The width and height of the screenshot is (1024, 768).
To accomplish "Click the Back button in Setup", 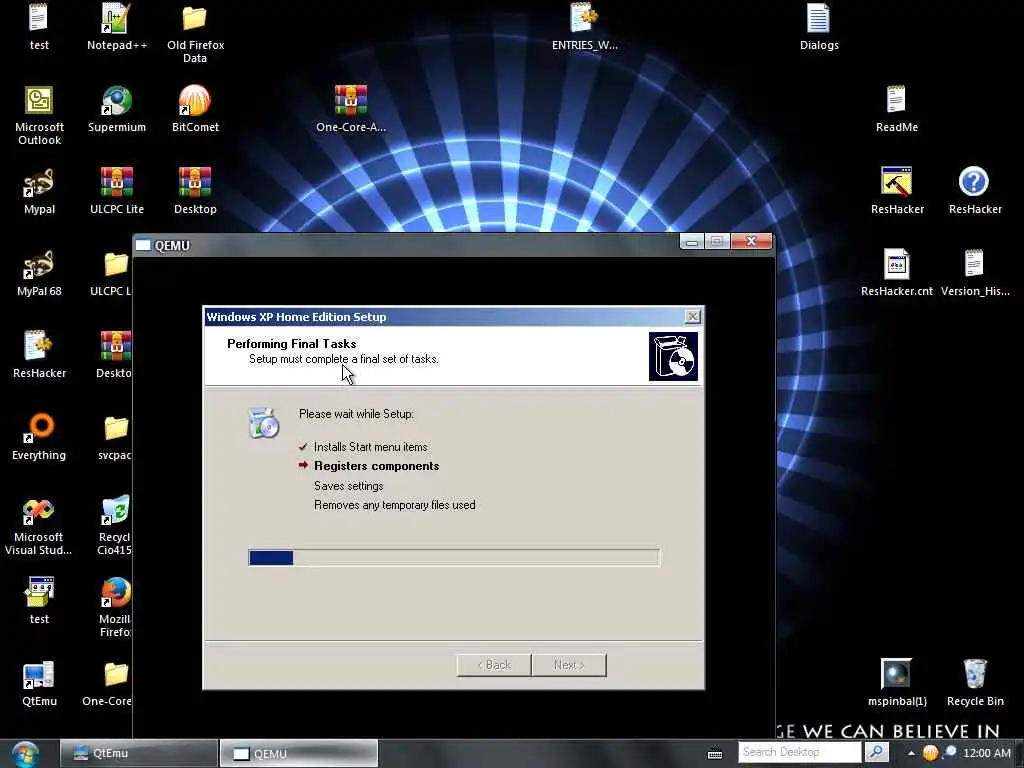I will (x=494, y=665).
